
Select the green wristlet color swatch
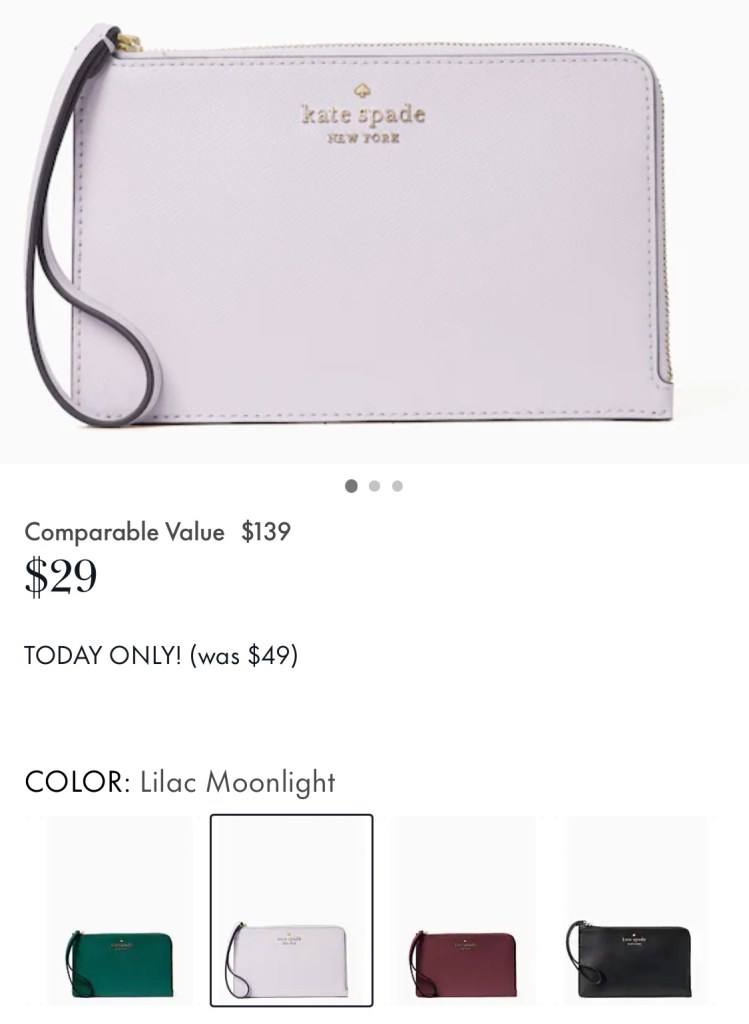(x=120, y=910)
